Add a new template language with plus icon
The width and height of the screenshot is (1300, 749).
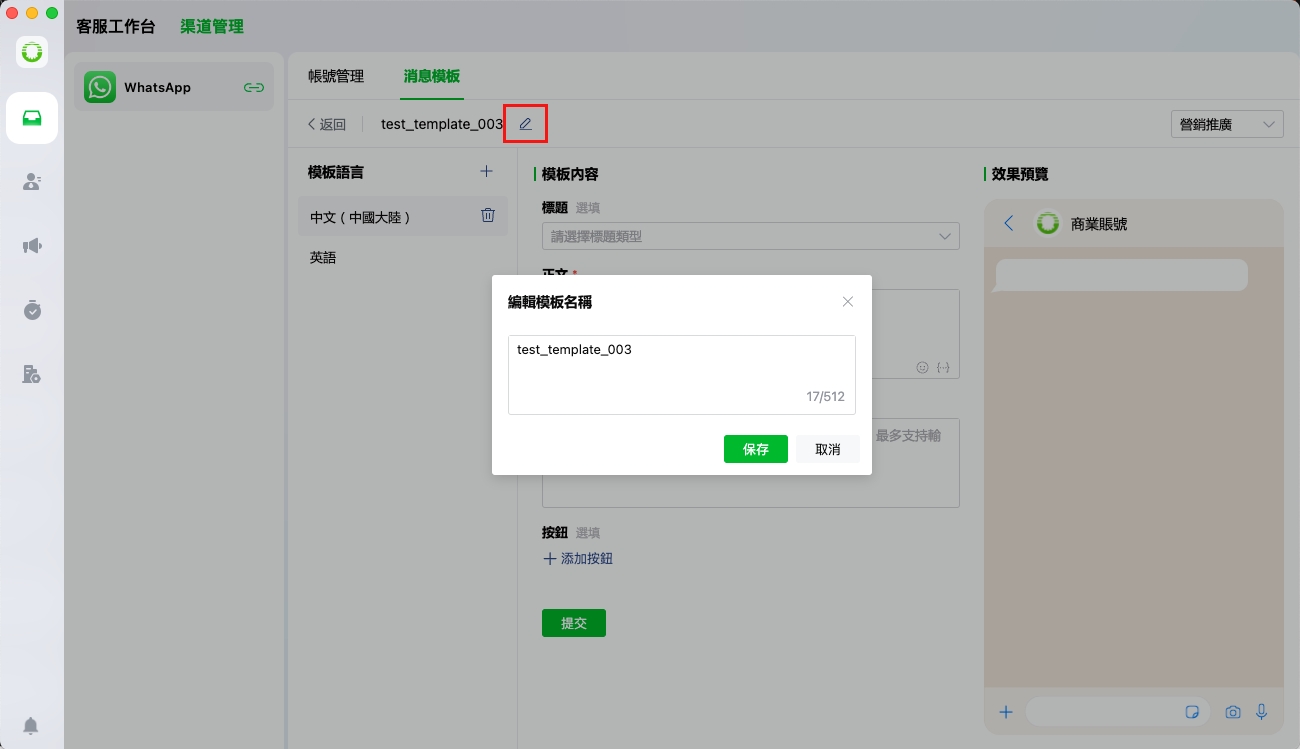(x=486, y=171)
